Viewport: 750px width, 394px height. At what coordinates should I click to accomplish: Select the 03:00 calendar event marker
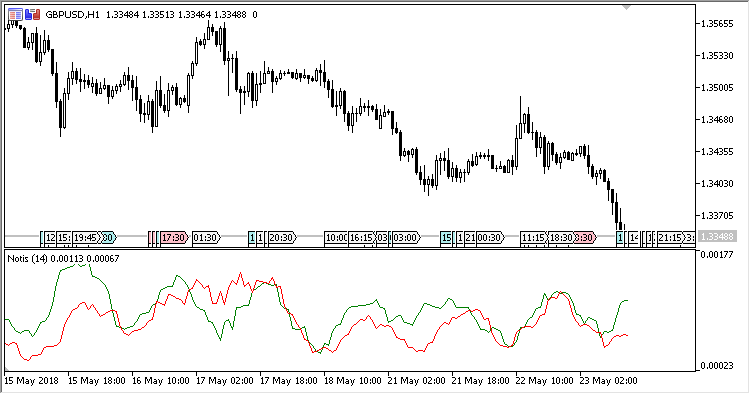coord(406,238)
